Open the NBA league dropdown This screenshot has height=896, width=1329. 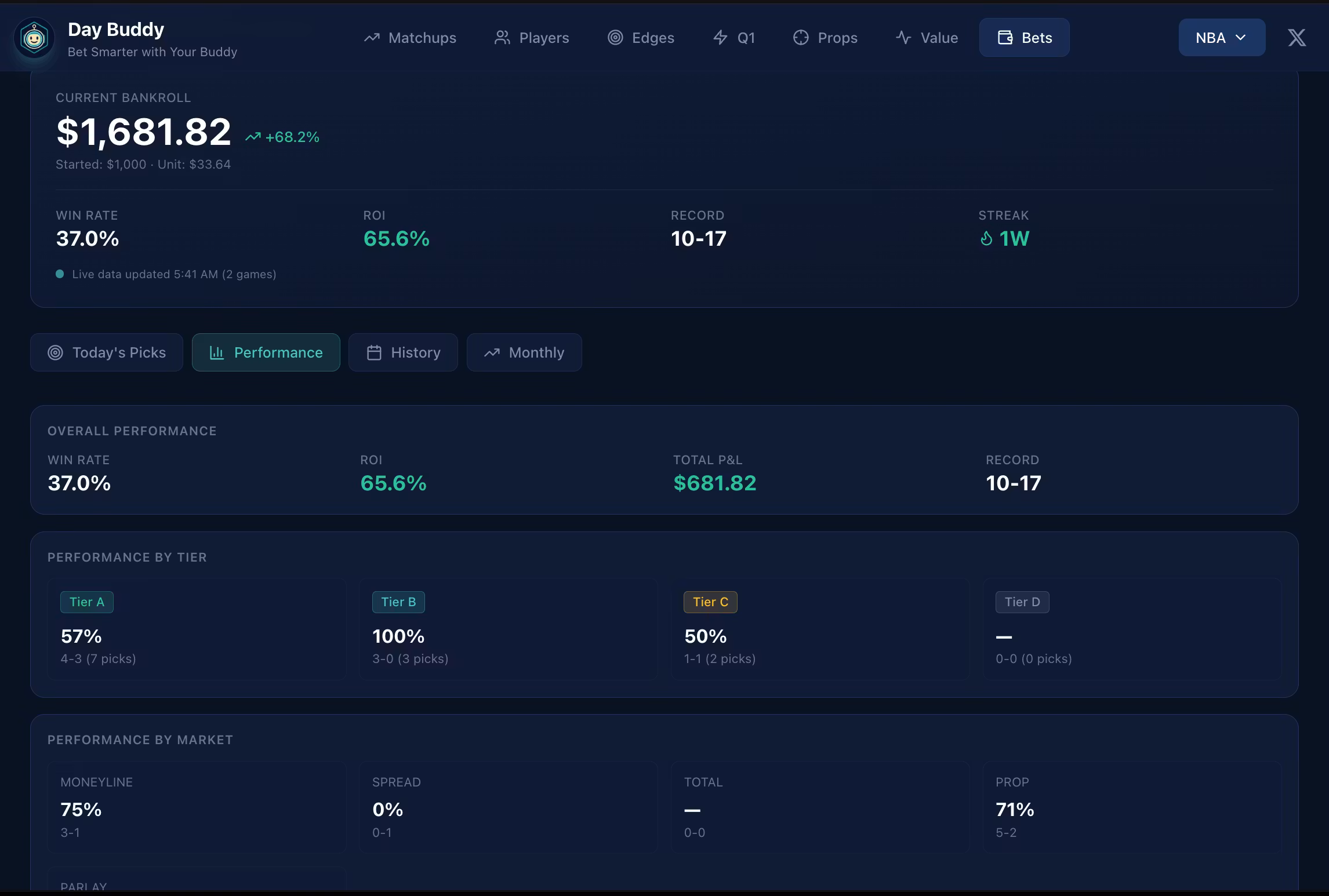tap(1221, 38)
